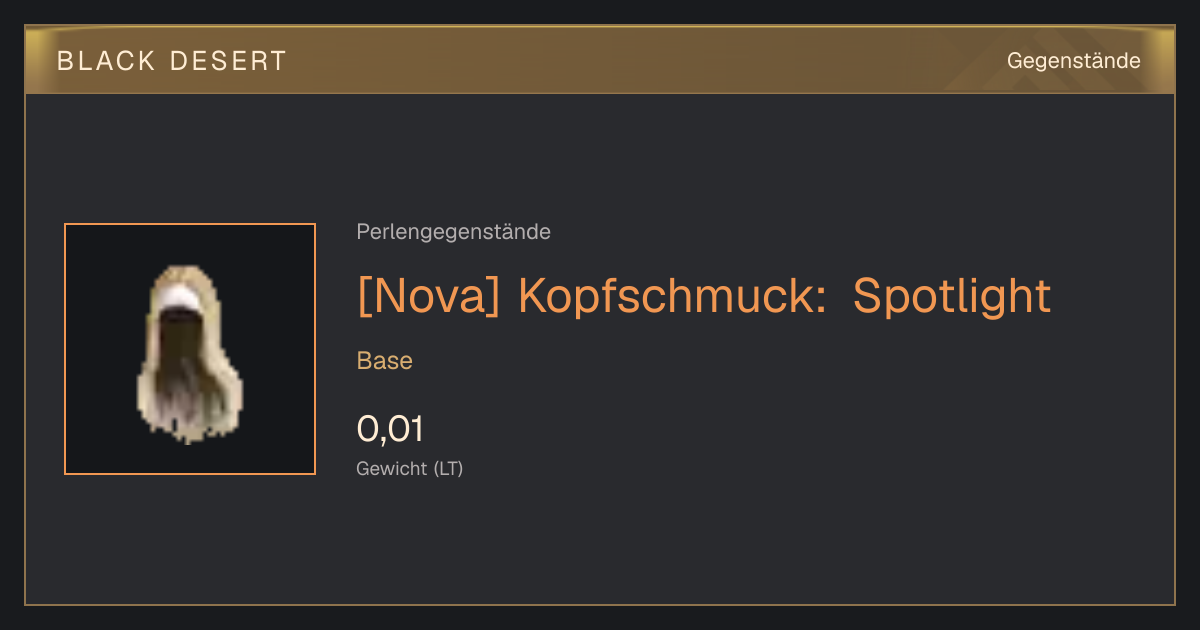Click the Gewicht (LT) label
The height and width of the screenshot is (630, 1200).
[410, 468]
